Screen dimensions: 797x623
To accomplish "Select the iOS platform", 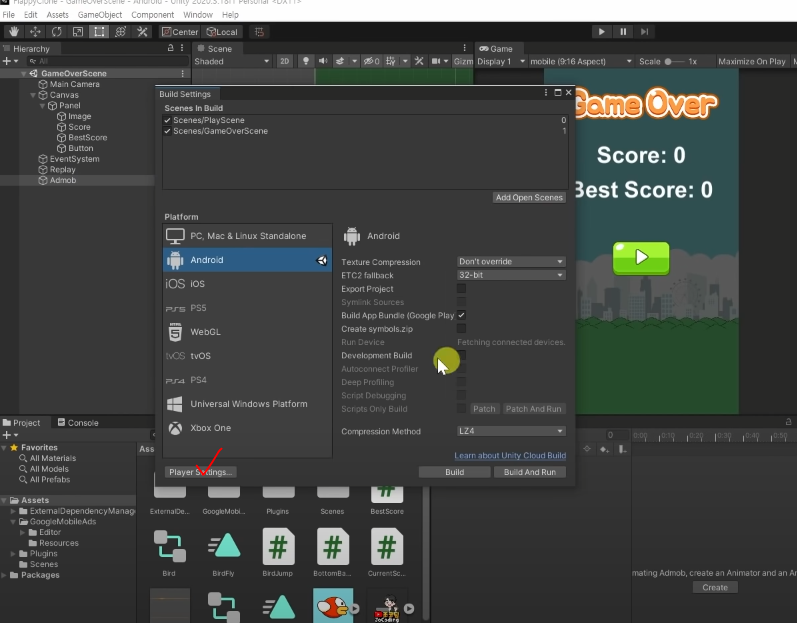I will (247, 284).
